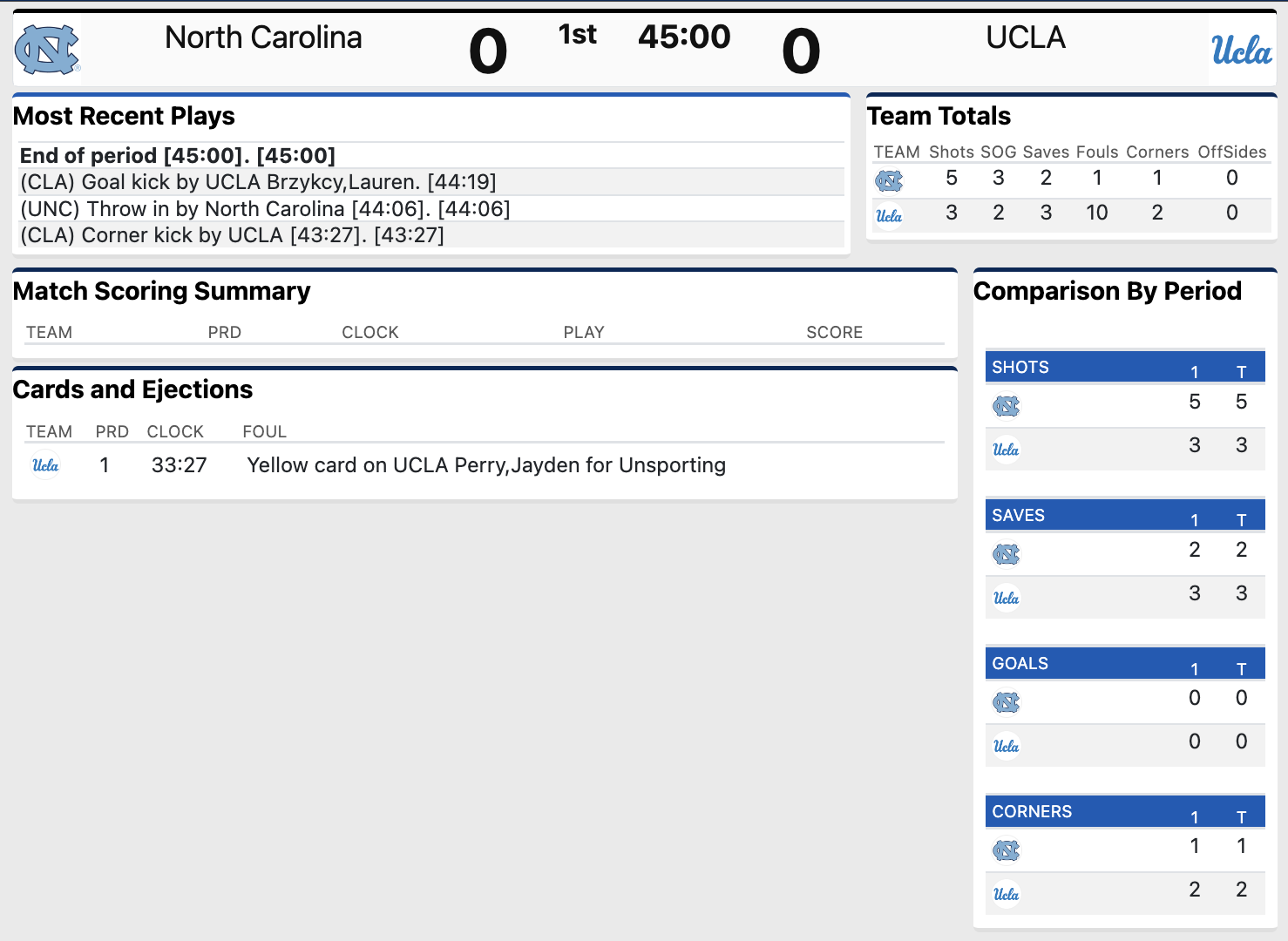The width and height of the screenshot is (1288, 941).
Task: Switch to the GOALS comparison header
Action: coord(1124,663)
